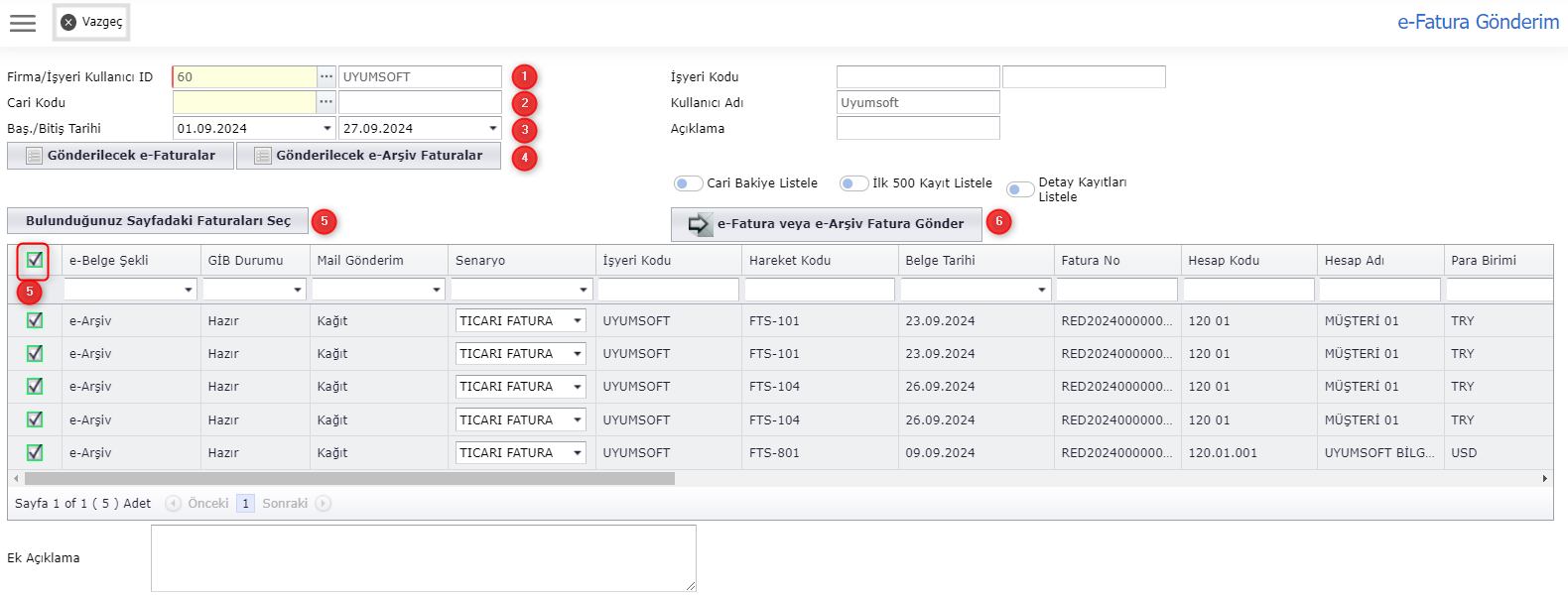Viewport: 1568px width, 597px height.
Task: Click the horizontal scrollbar thumb of grid
Action: (x=348, y=479)
